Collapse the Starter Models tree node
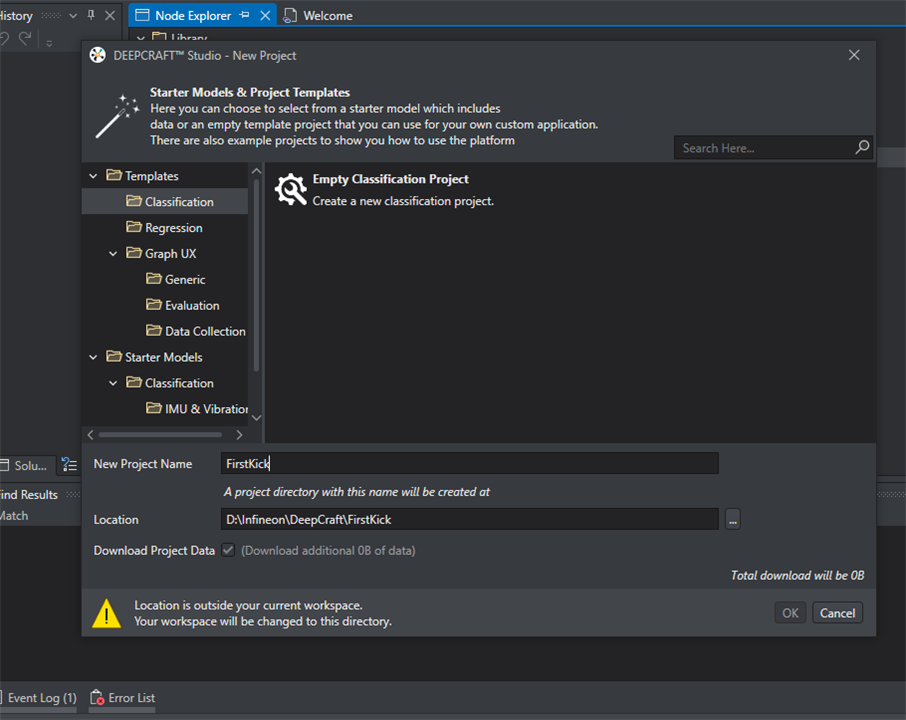The height and width of the screenshot is (720, 906). click(93, 357)
